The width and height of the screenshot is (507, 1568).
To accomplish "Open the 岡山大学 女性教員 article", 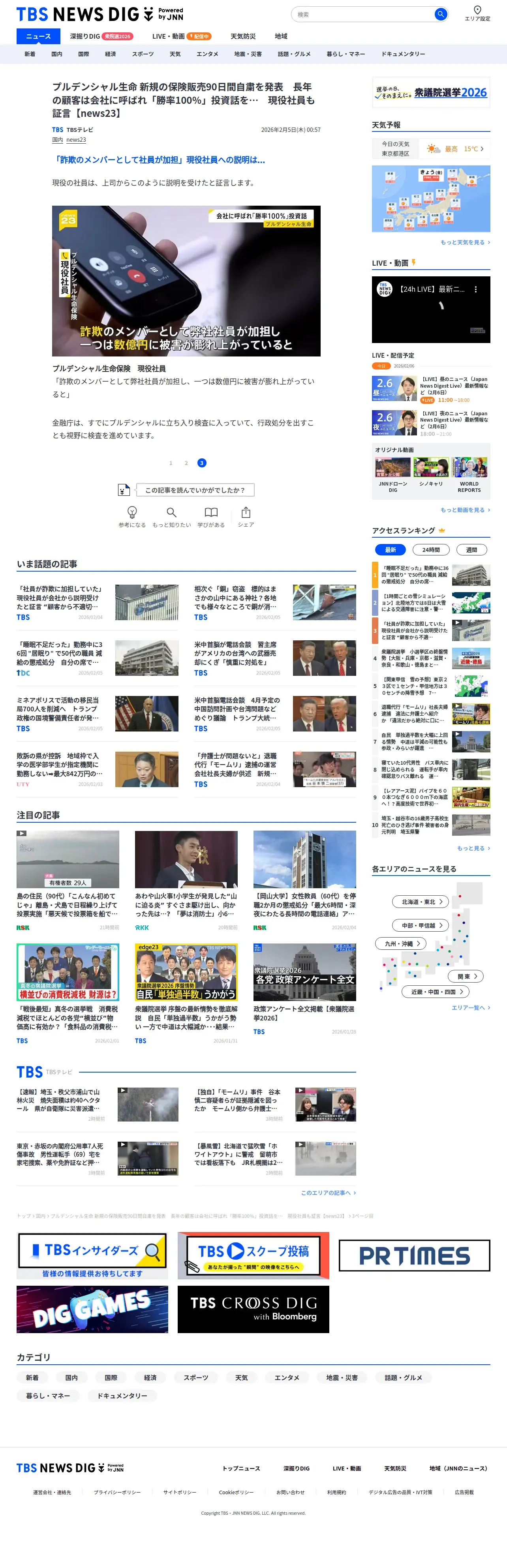I will pos(304,880).
